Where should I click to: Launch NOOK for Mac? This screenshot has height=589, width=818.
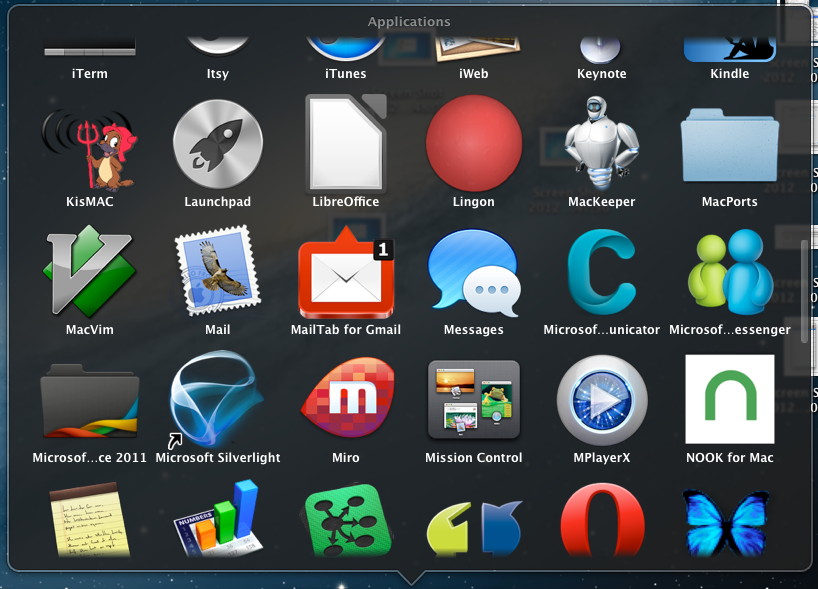pyautogui.click(x=729, y=399)
